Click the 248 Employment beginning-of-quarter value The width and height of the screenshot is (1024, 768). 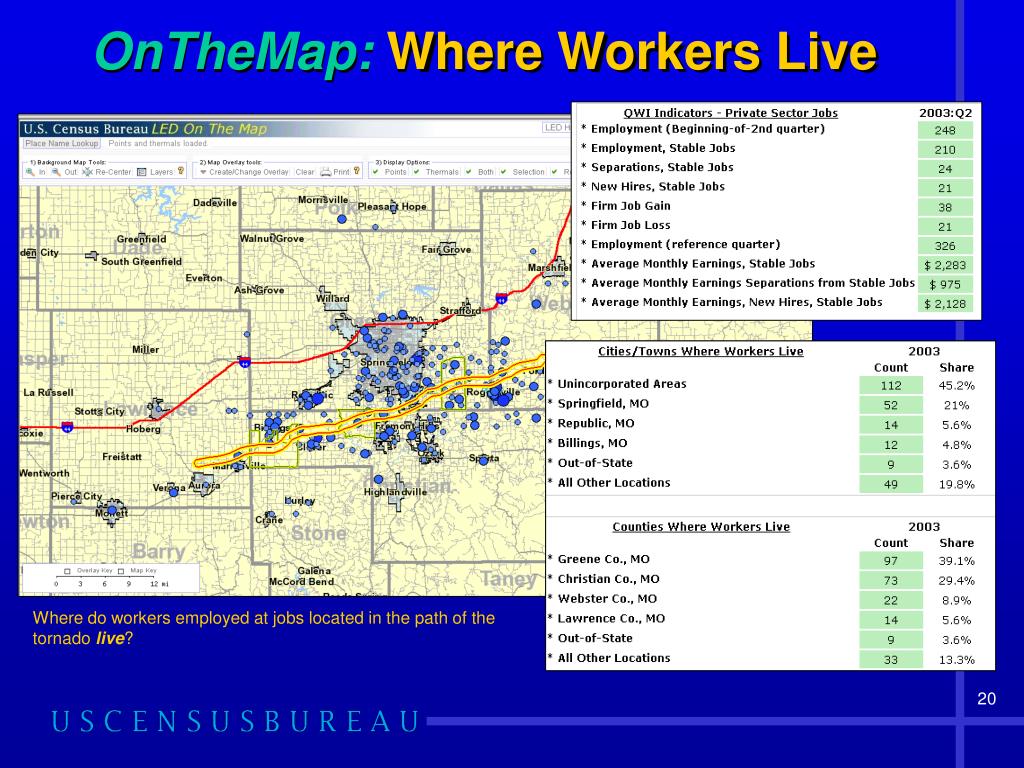pyautogui.click(x=944, y=131)
